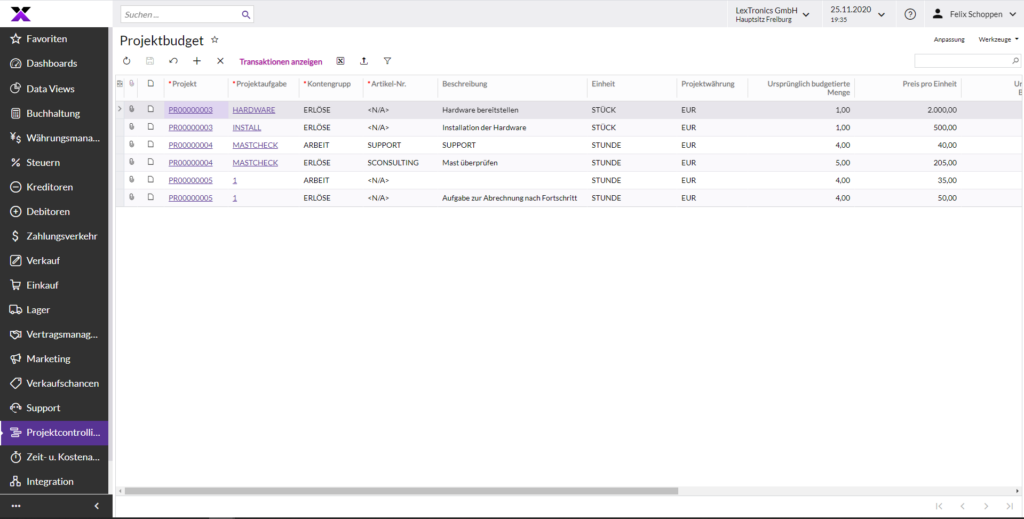Mark Projektbudget as favorite star
Image resolution: width=1024 pixels, height=519 pixels.
pos(215,40)
